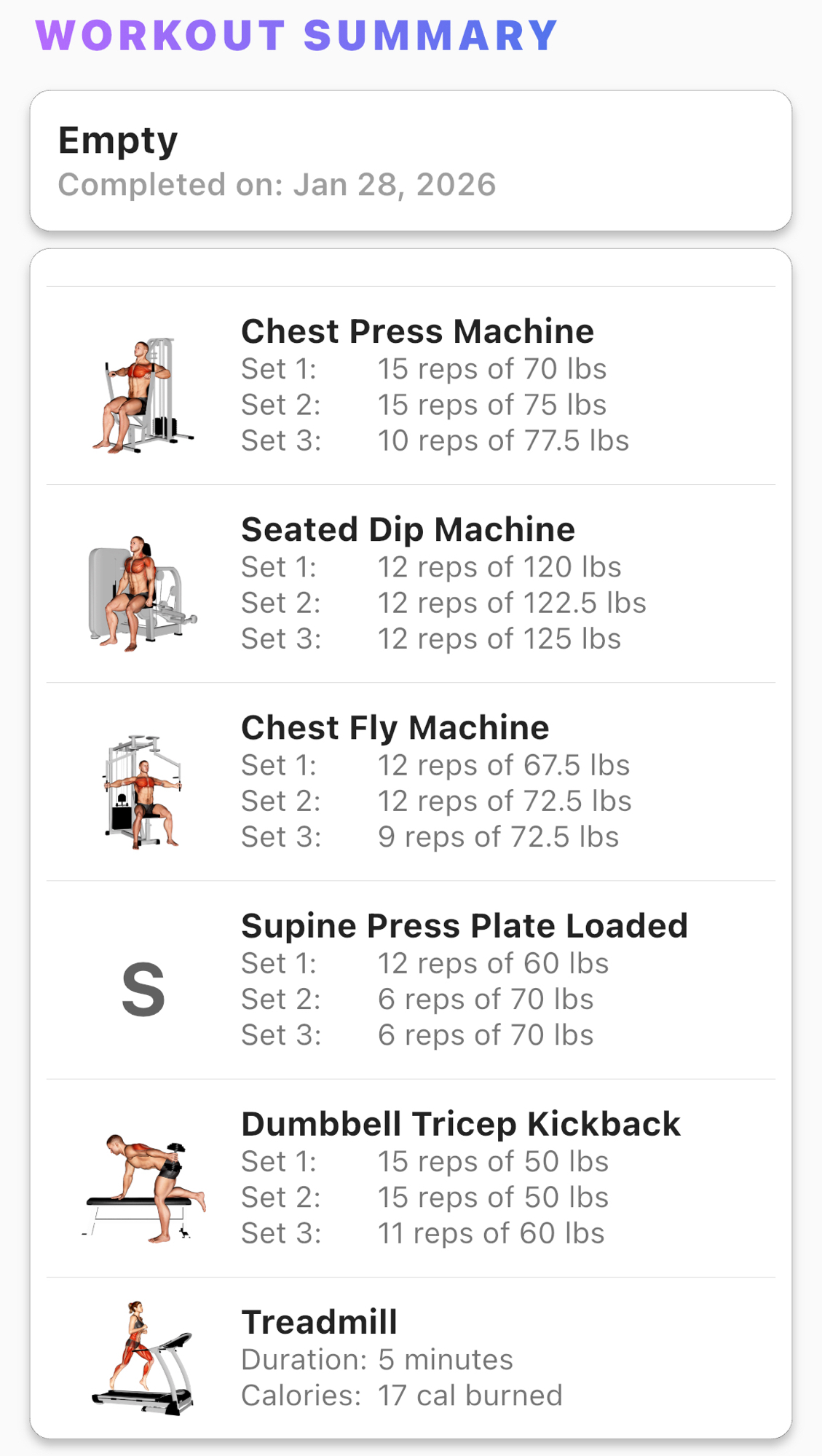
Task: Select the Chest Fly Machine heading
Action: click(395, 727)
